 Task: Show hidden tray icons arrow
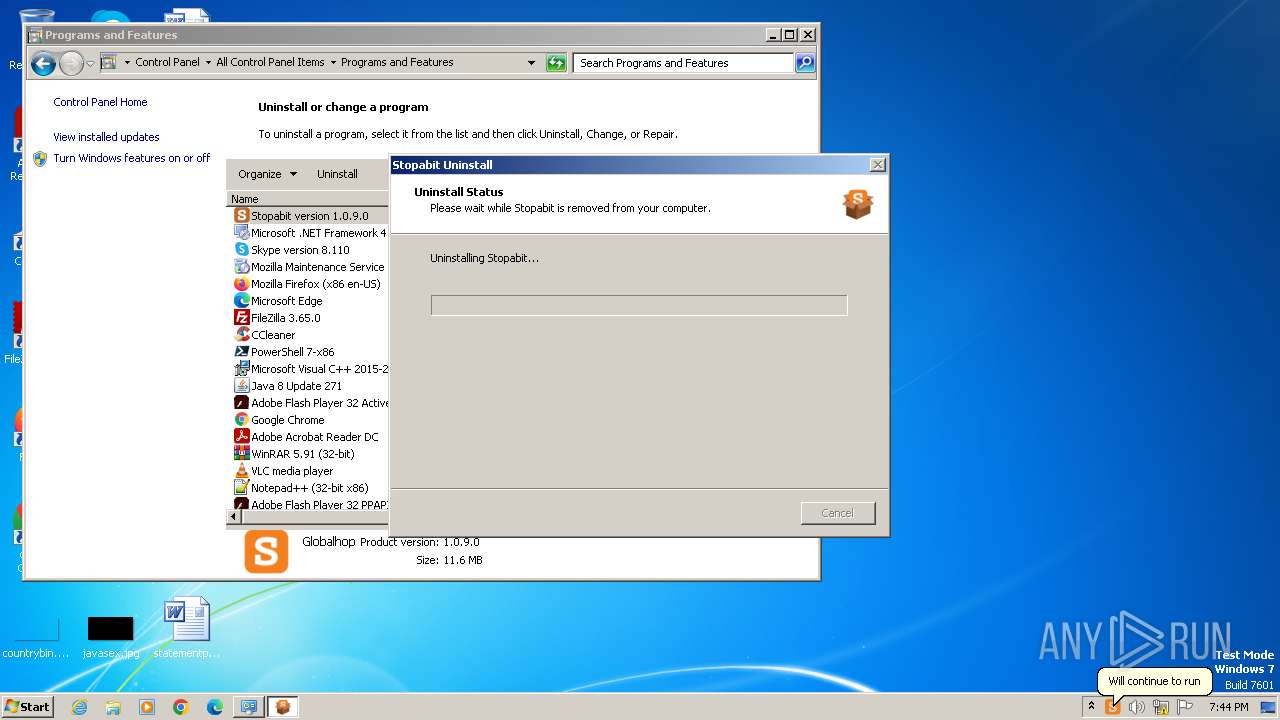click(x=1091, y=706)
